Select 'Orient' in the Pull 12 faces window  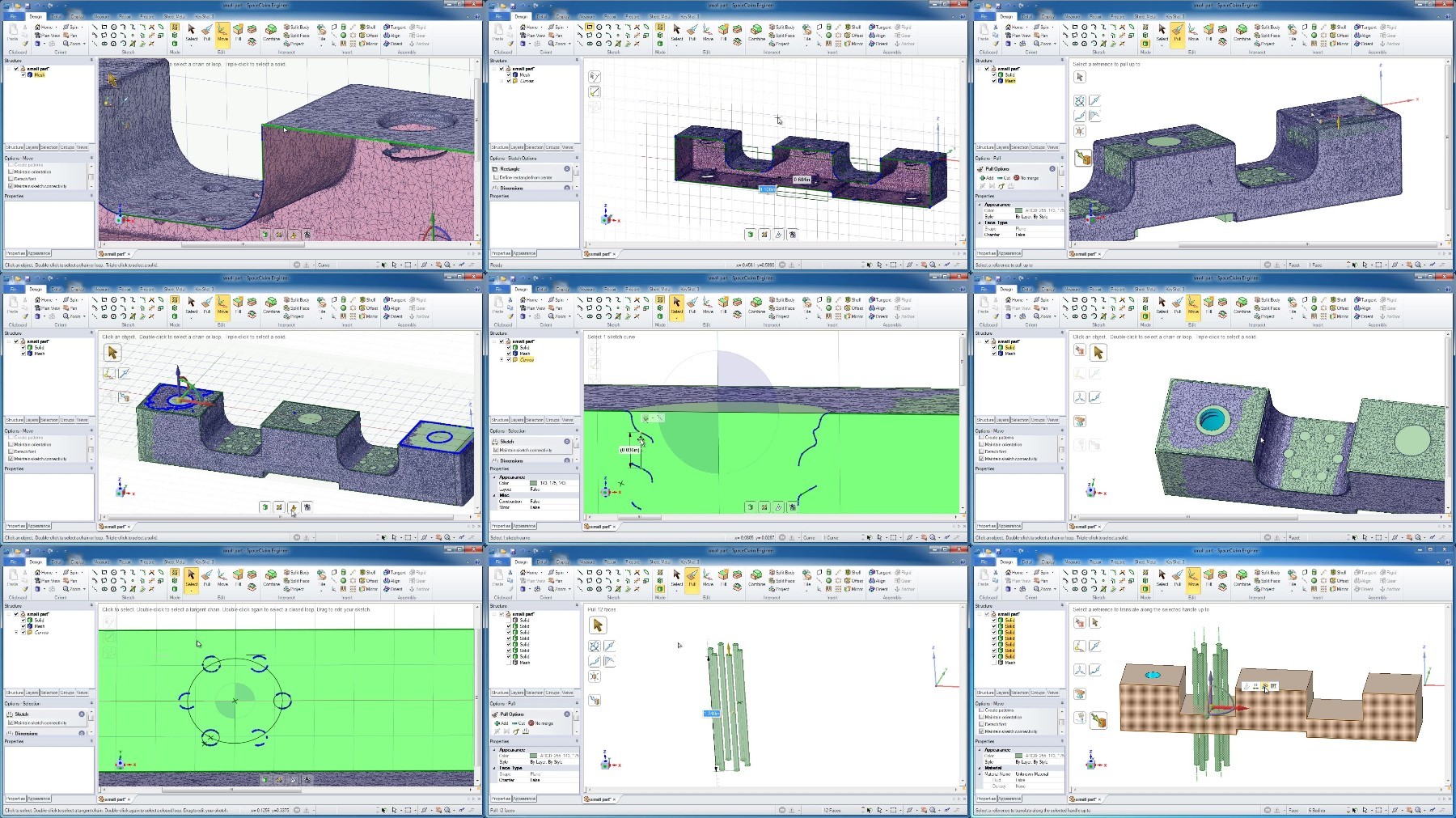[x=879, y=589]
